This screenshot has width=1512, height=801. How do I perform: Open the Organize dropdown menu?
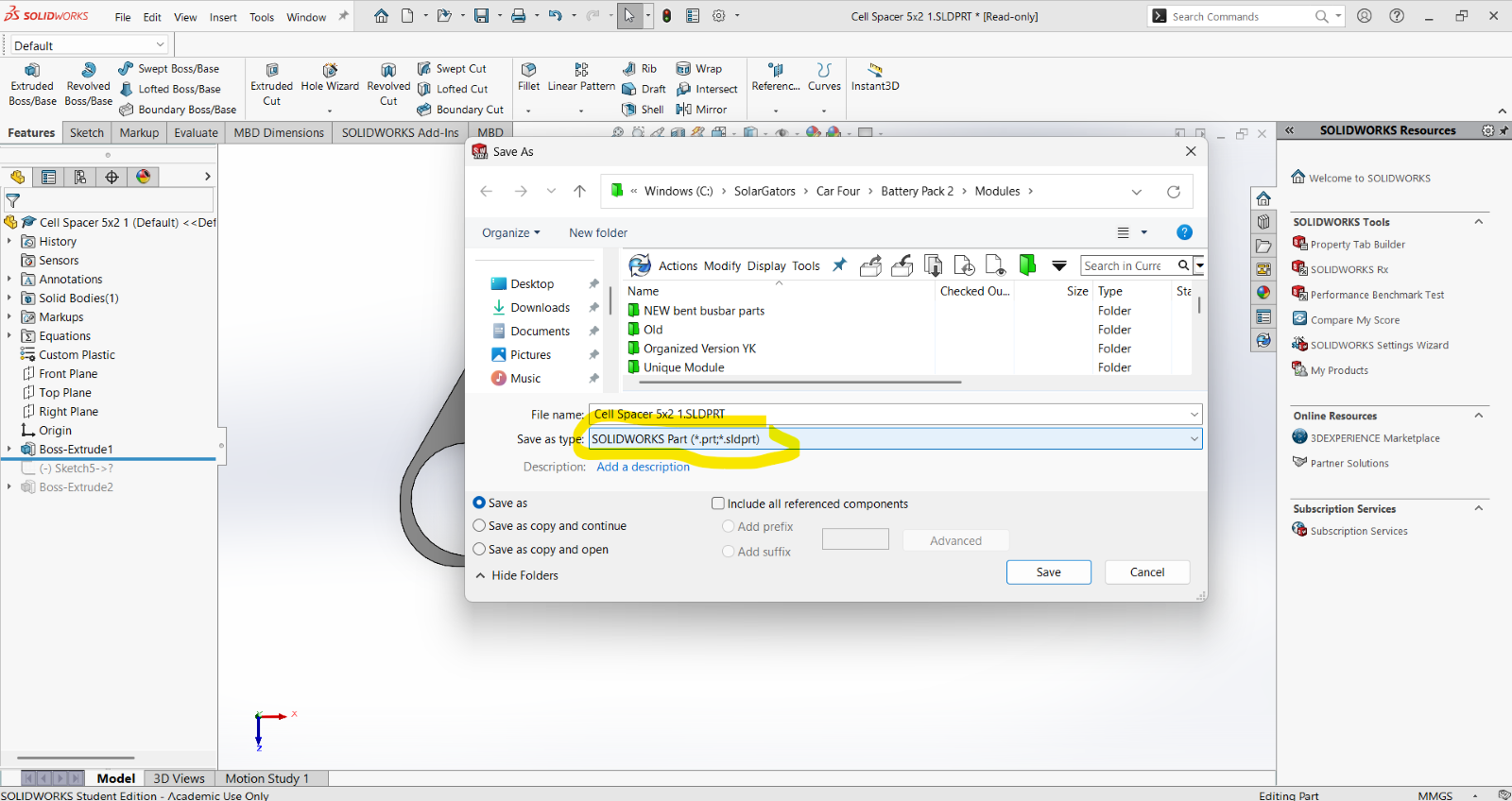tap(511, 232)
